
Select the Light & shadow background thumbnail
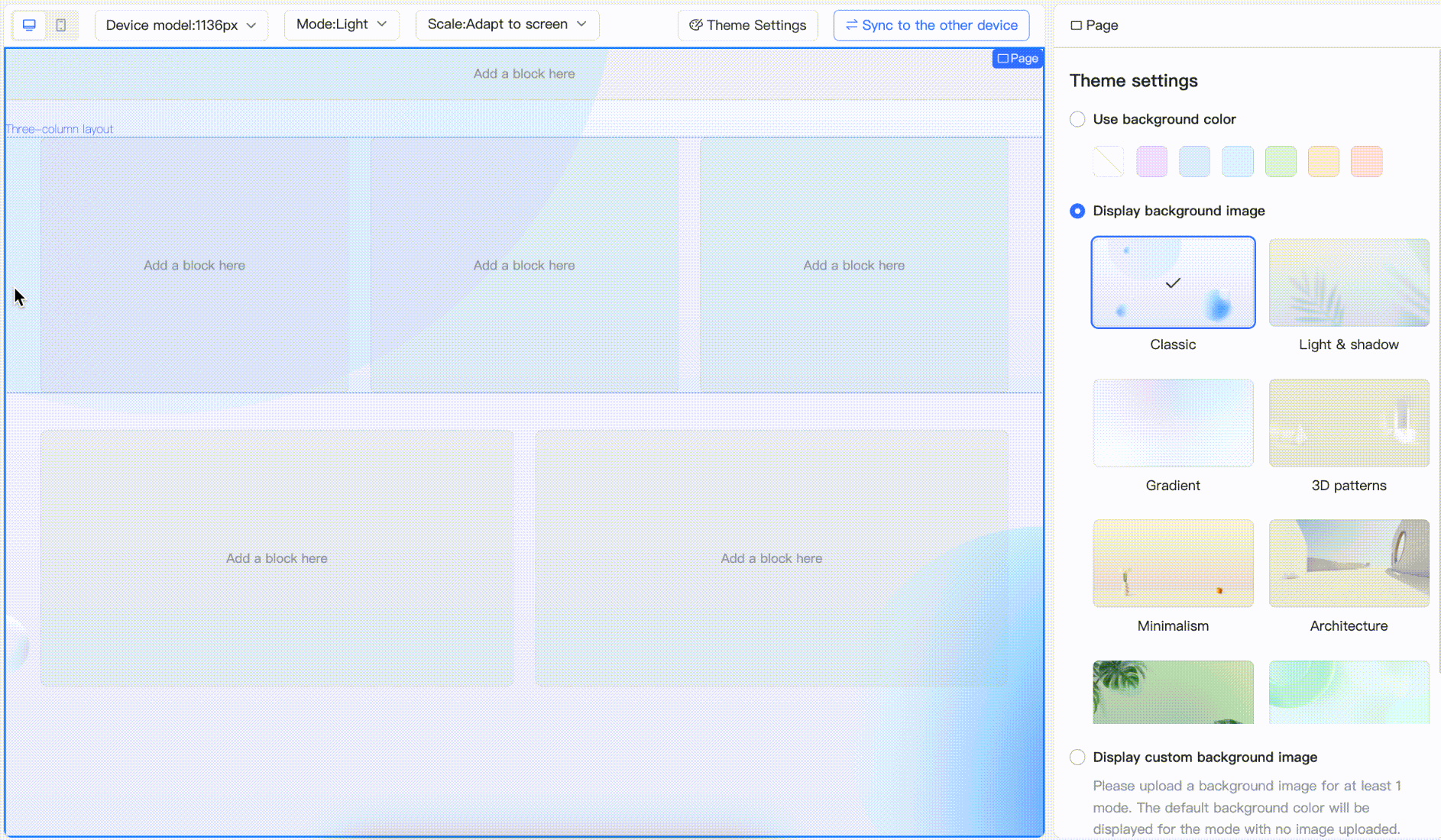1349,283
